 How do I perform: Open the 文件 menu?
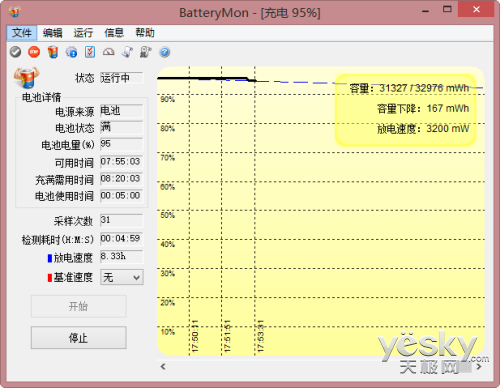point(22,33)
